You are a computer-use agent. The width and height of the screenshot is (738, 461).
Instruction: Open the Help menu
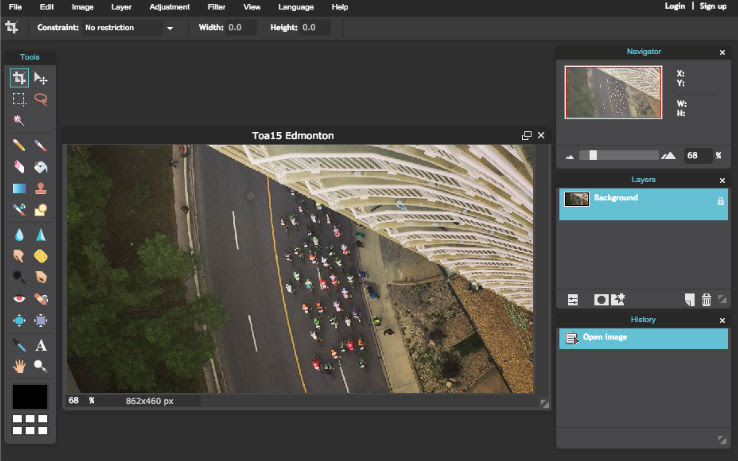click(339, 7)
